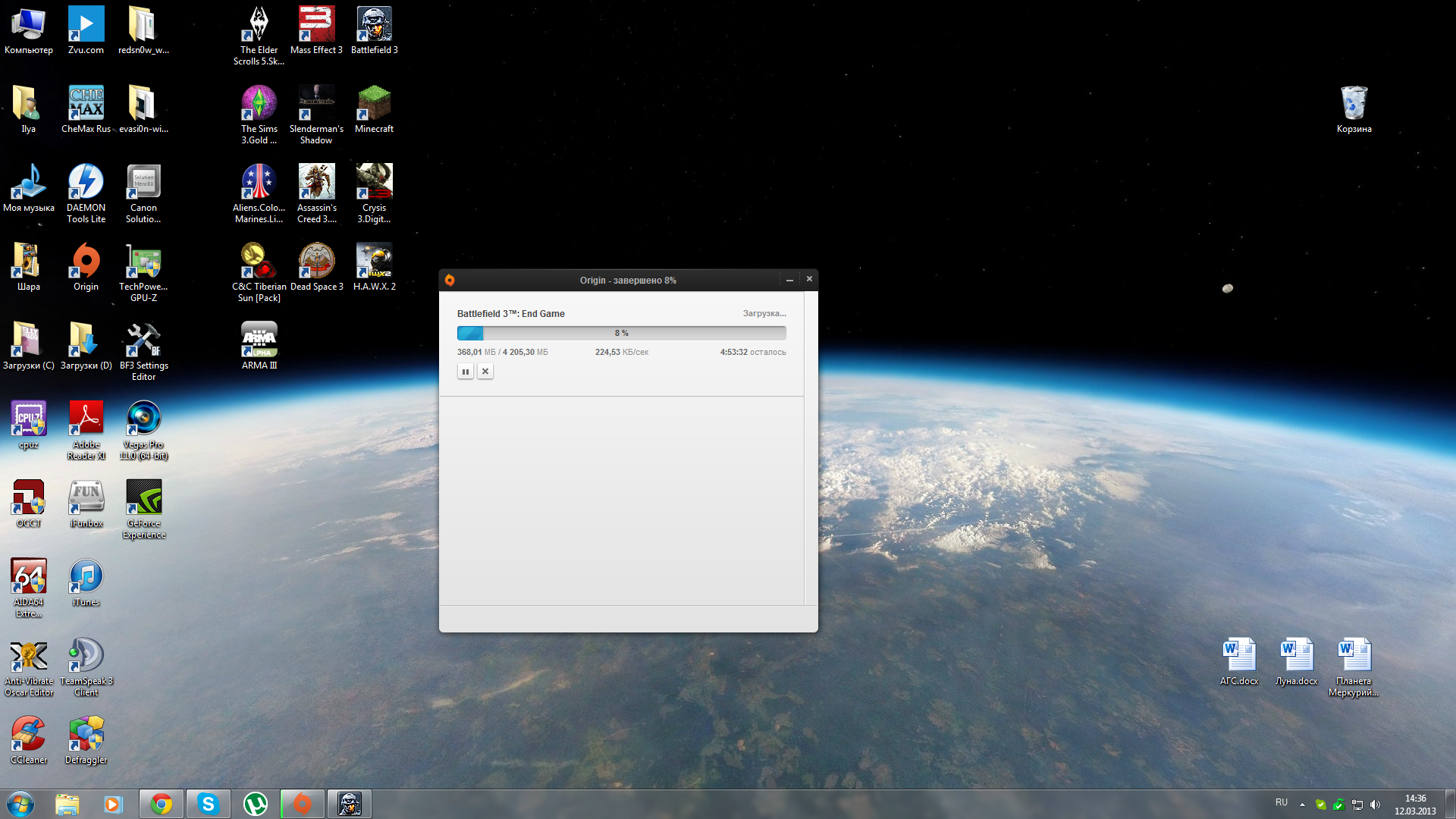Open the volume control in tray
The image size is (1456, 819).
[x=1376, y=805]
